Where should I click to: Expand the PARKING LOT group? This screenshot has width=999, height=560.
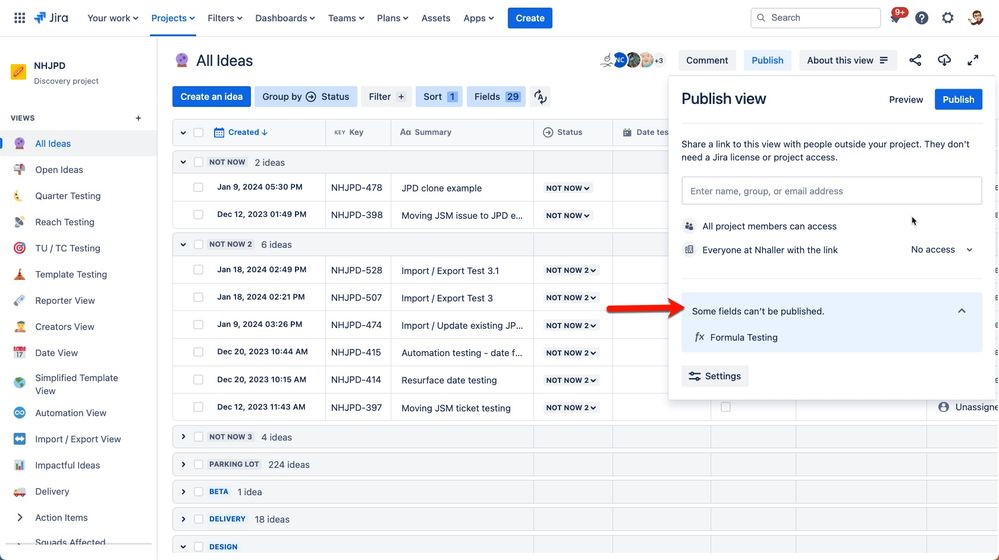[x=183, y=464]
